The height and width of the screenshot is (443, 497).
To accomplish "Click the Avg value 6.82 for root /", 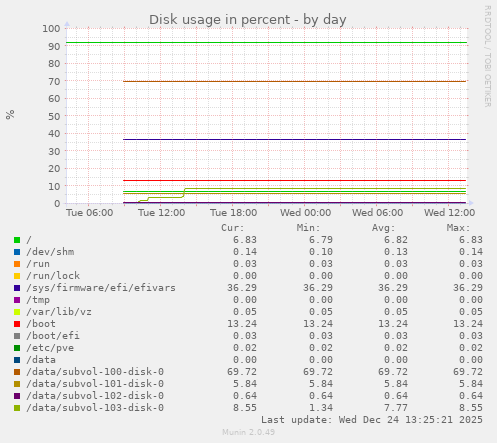I will coord(396,240).
